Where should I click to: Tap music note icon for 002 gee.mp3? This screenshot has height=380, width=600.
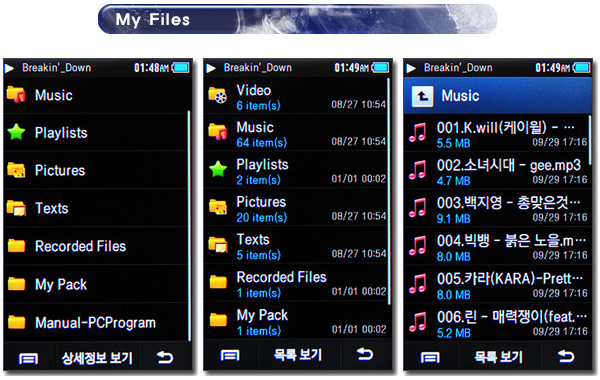pos(417,170)
